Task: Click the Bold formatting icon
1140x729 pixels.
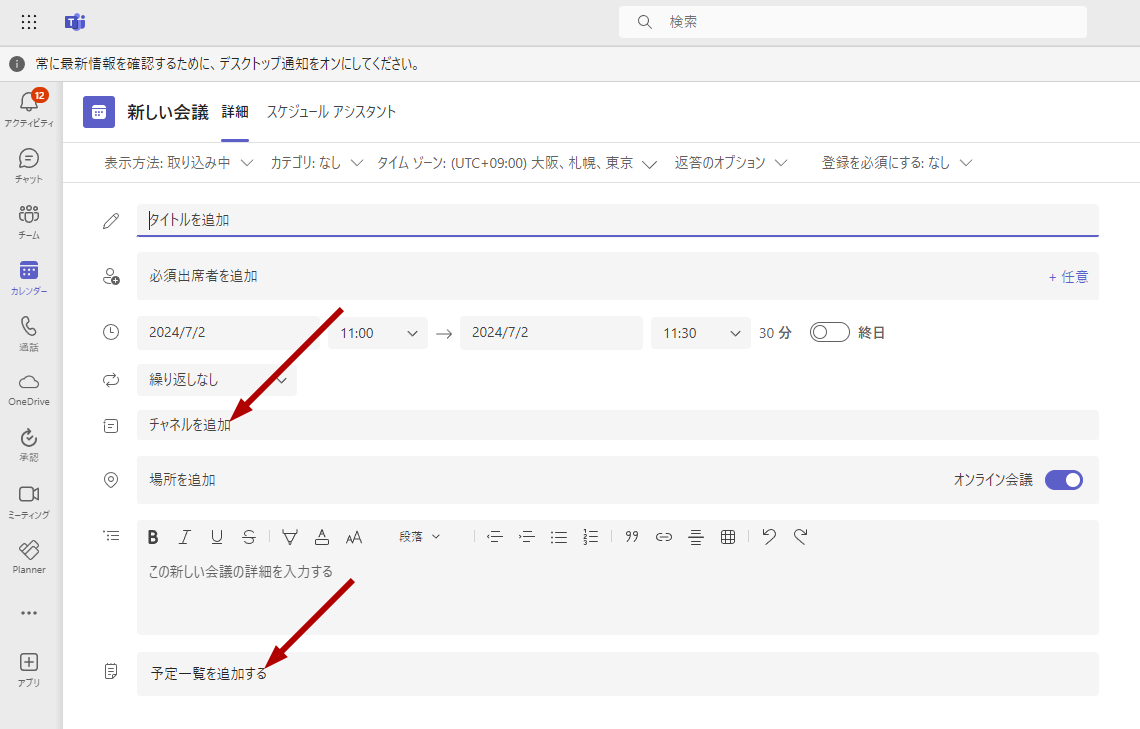Action: pos(153,537)
